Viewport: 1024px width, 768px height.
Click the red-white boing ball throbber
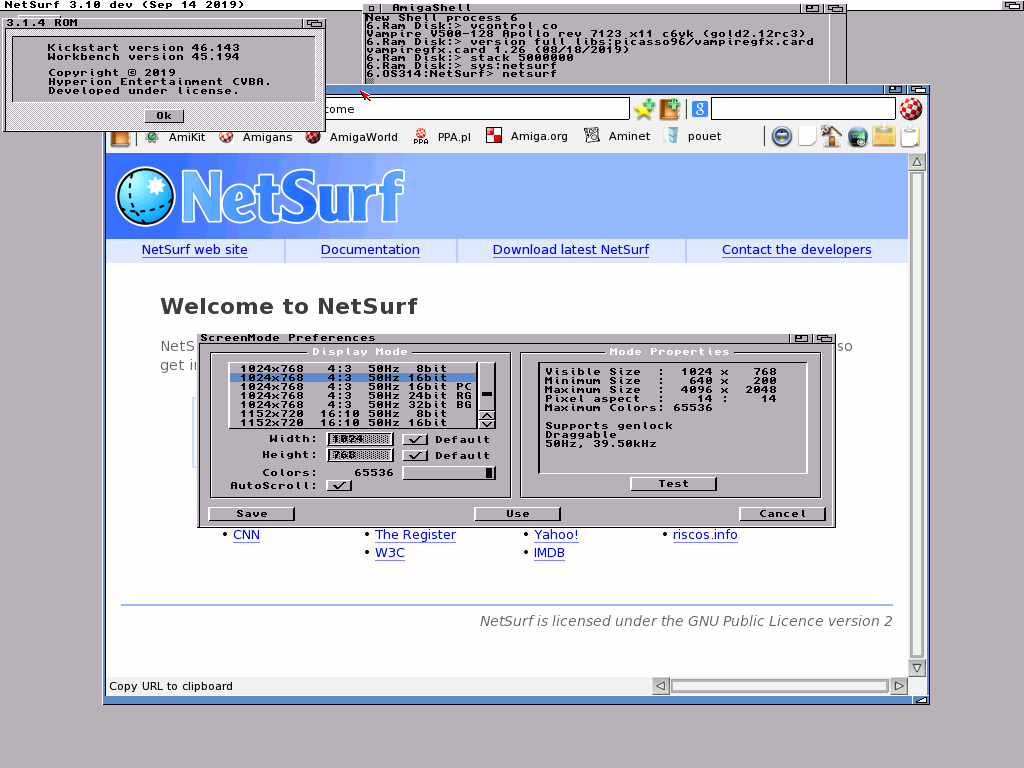pos(911,109)
